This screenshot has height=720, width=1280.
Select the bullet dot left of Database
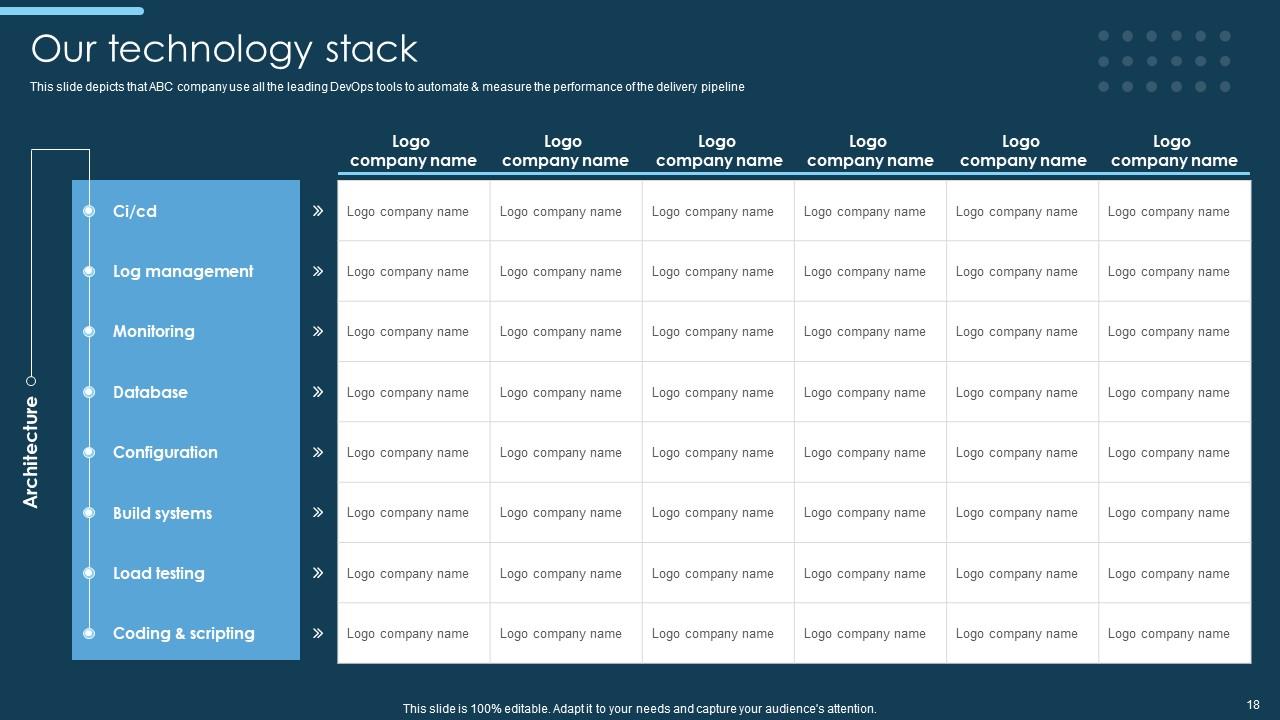point(89,392)
